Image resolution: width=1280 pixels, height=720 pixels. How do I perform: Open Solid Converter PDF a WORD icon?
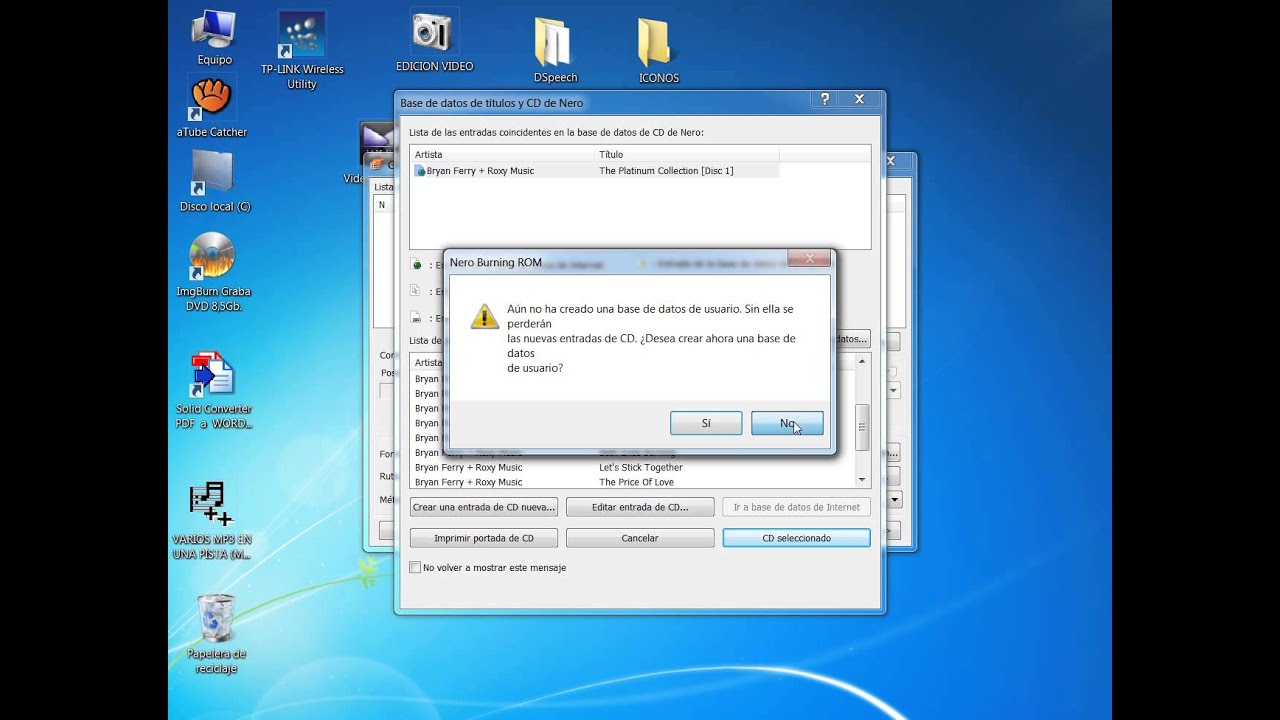click(213, 390)
